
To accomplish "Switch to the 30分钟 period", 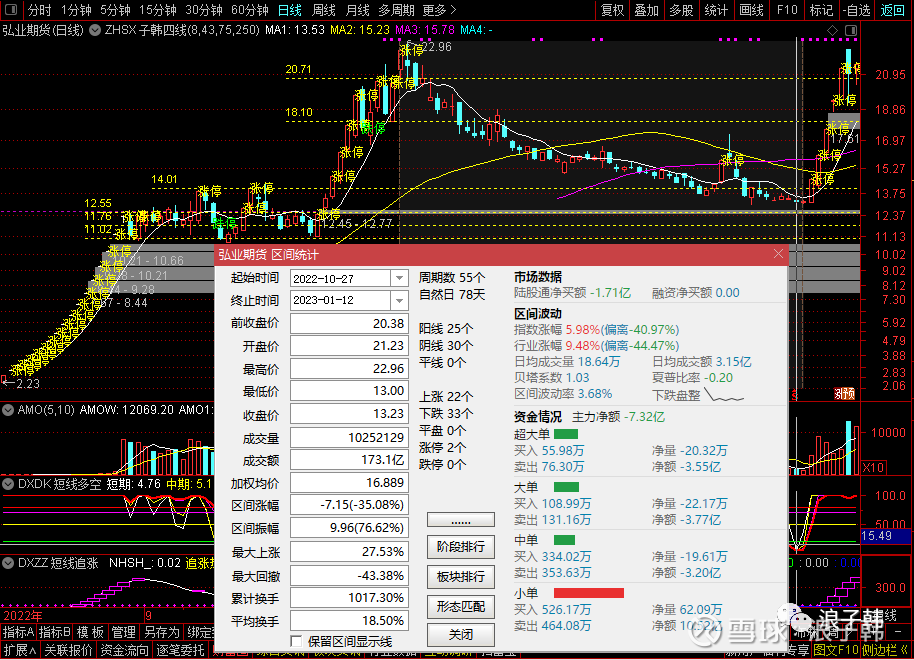I will pos(203,10).
